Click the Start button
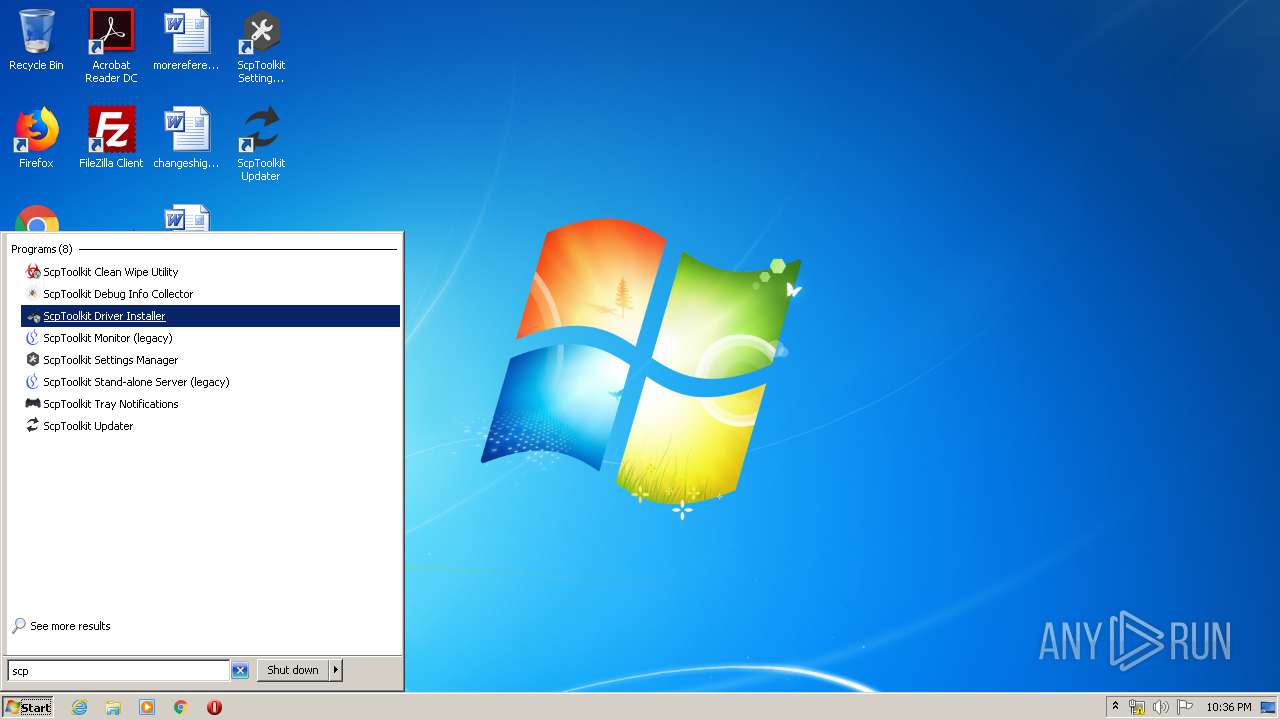 [27, 707]
